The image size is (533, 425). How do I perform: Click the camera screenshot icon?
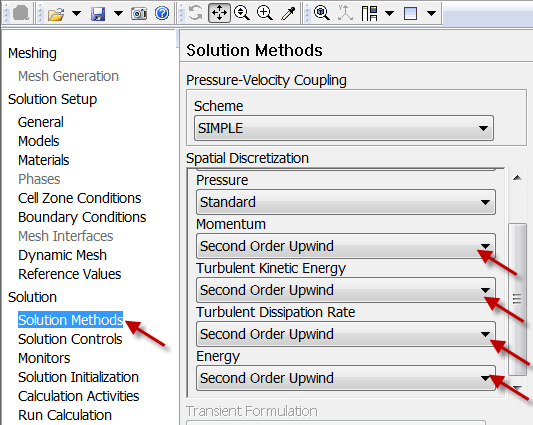pyautogui.click(x=139, y=14)
